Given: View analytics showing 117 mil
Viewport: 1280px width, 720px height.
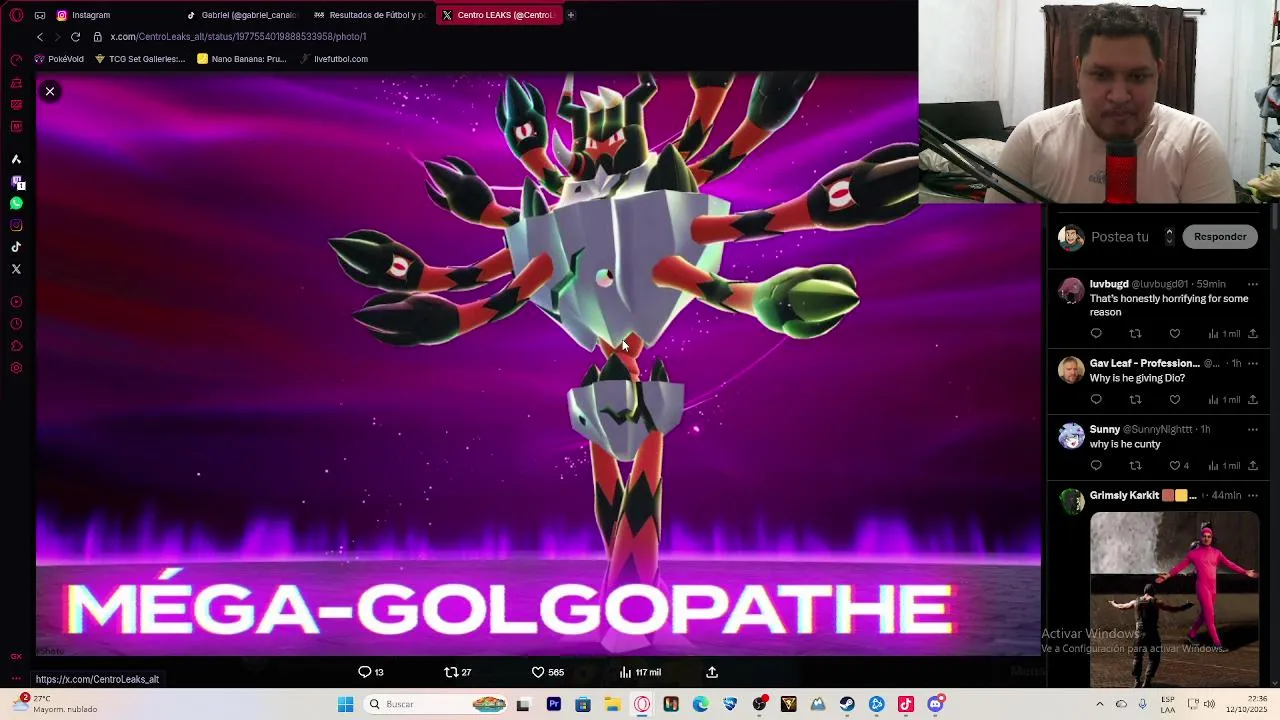Looking at the screenshot, I should pos(640,672).
